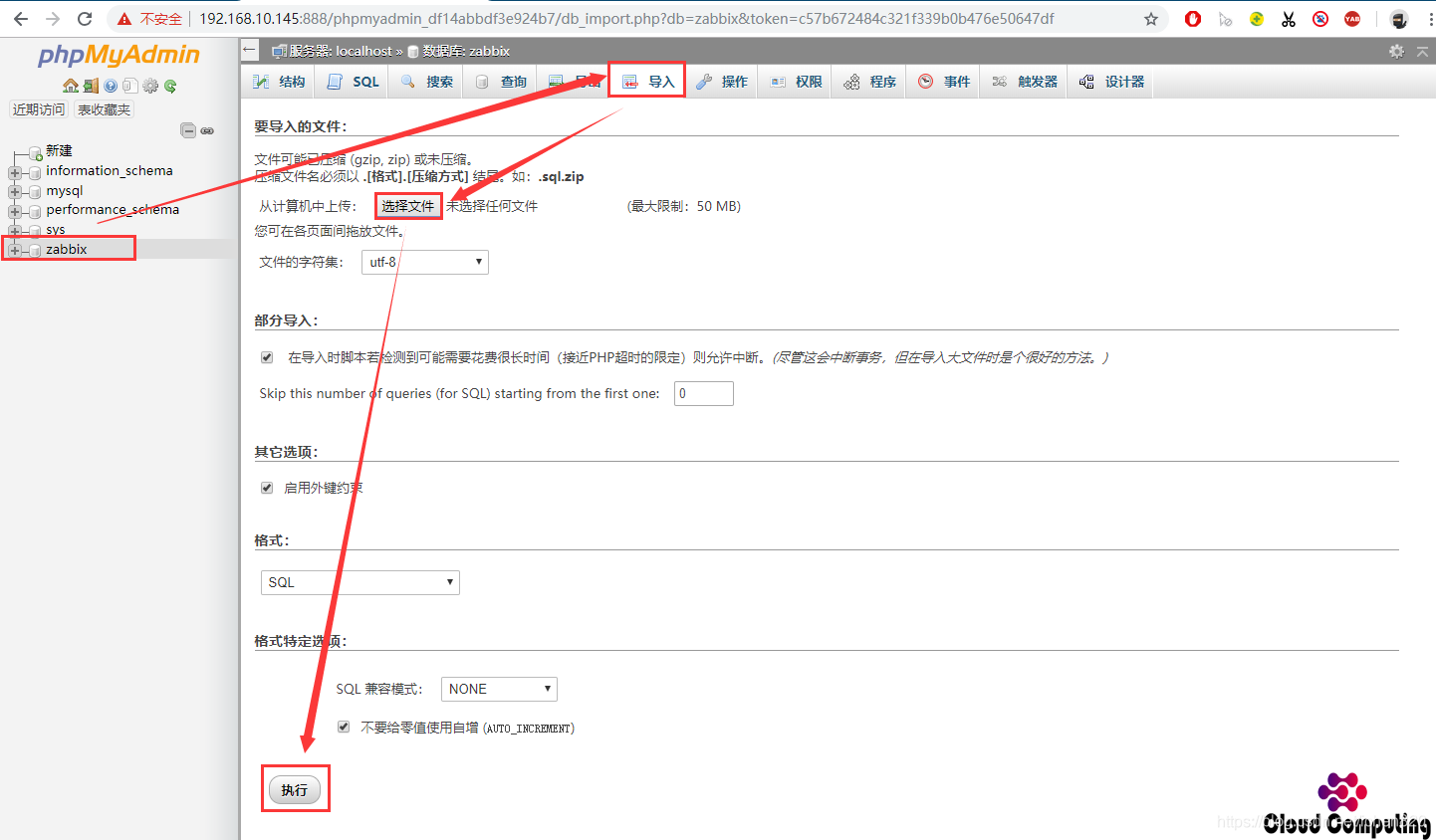Open the 搜索 tab
Screen dimensions: 1436x840
427,82
